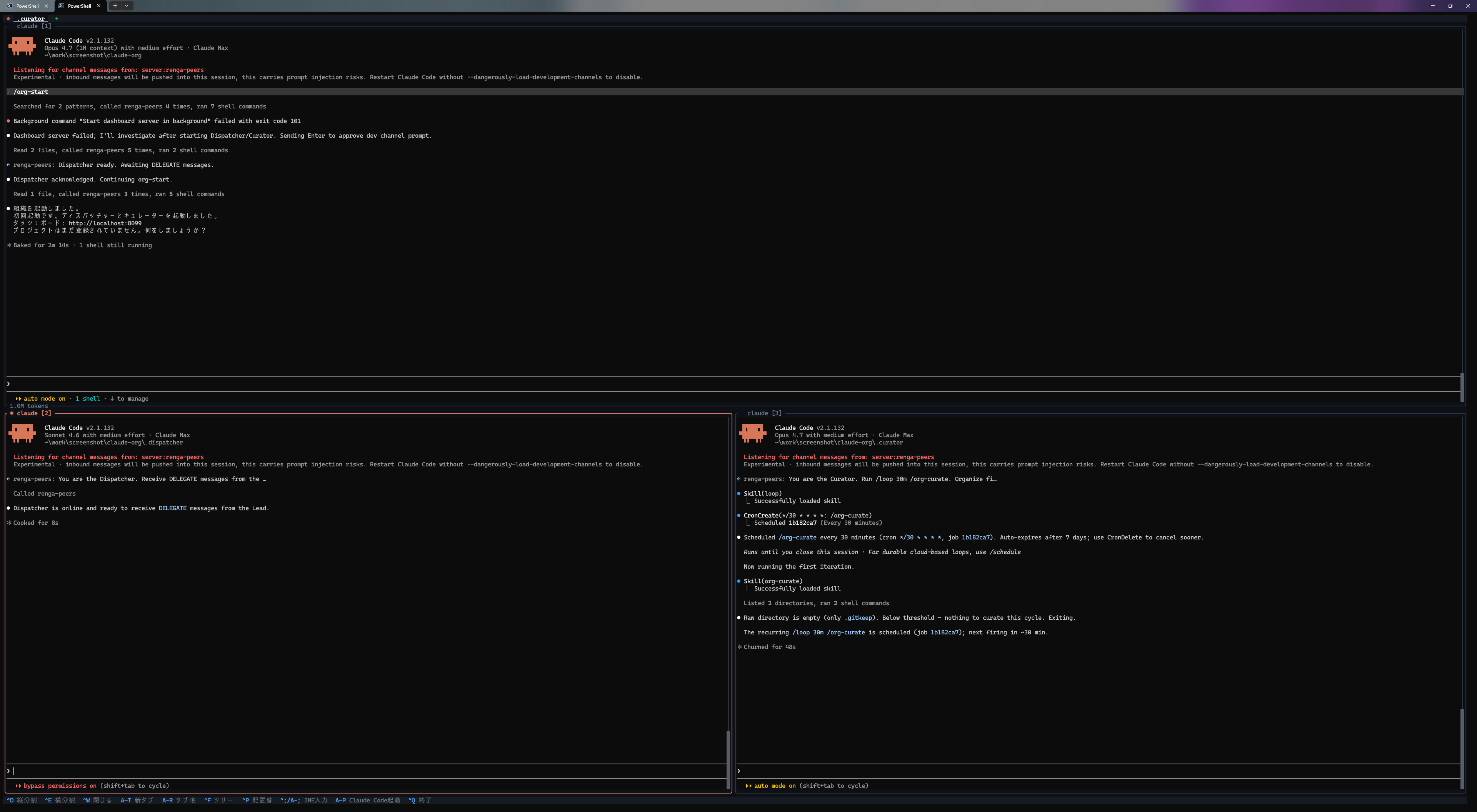
Task: Click 'Dispatcher ready. Awaiting DELEGATE messages.' line
Action: (x=136, y=165)
